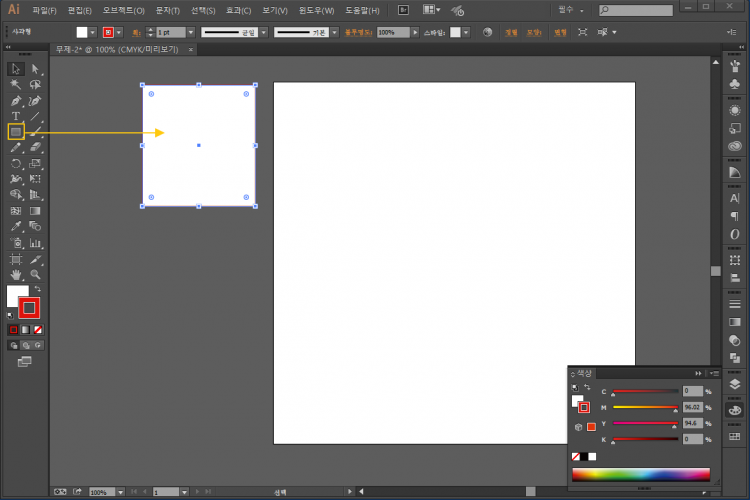Open the 효과(C) menu
Screen dimensions: 750x500
(239, 10)
